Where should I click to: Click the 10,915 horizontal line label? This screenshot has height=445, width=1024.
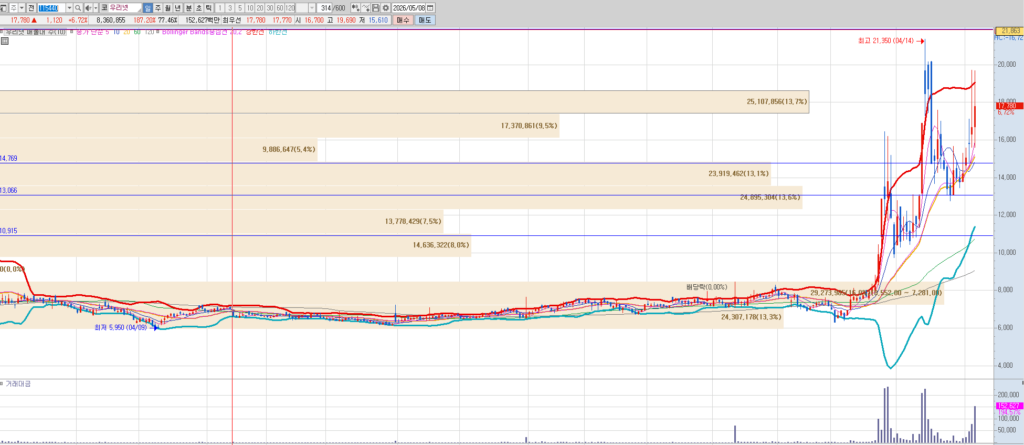point(9,231)
